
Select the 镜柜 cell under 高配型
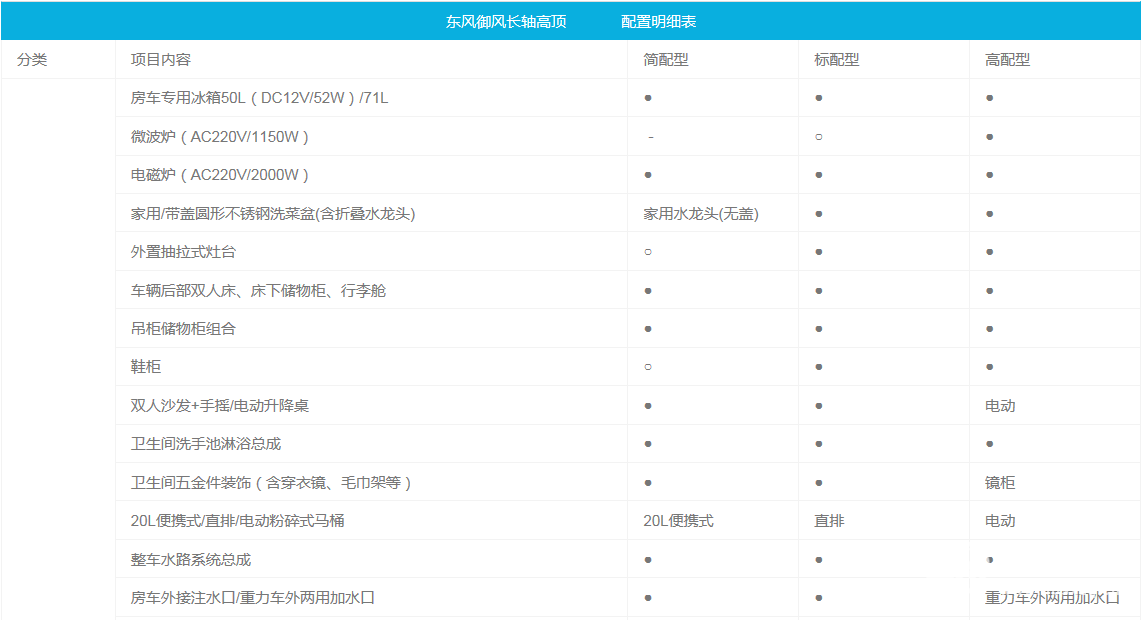(1000, 483)
